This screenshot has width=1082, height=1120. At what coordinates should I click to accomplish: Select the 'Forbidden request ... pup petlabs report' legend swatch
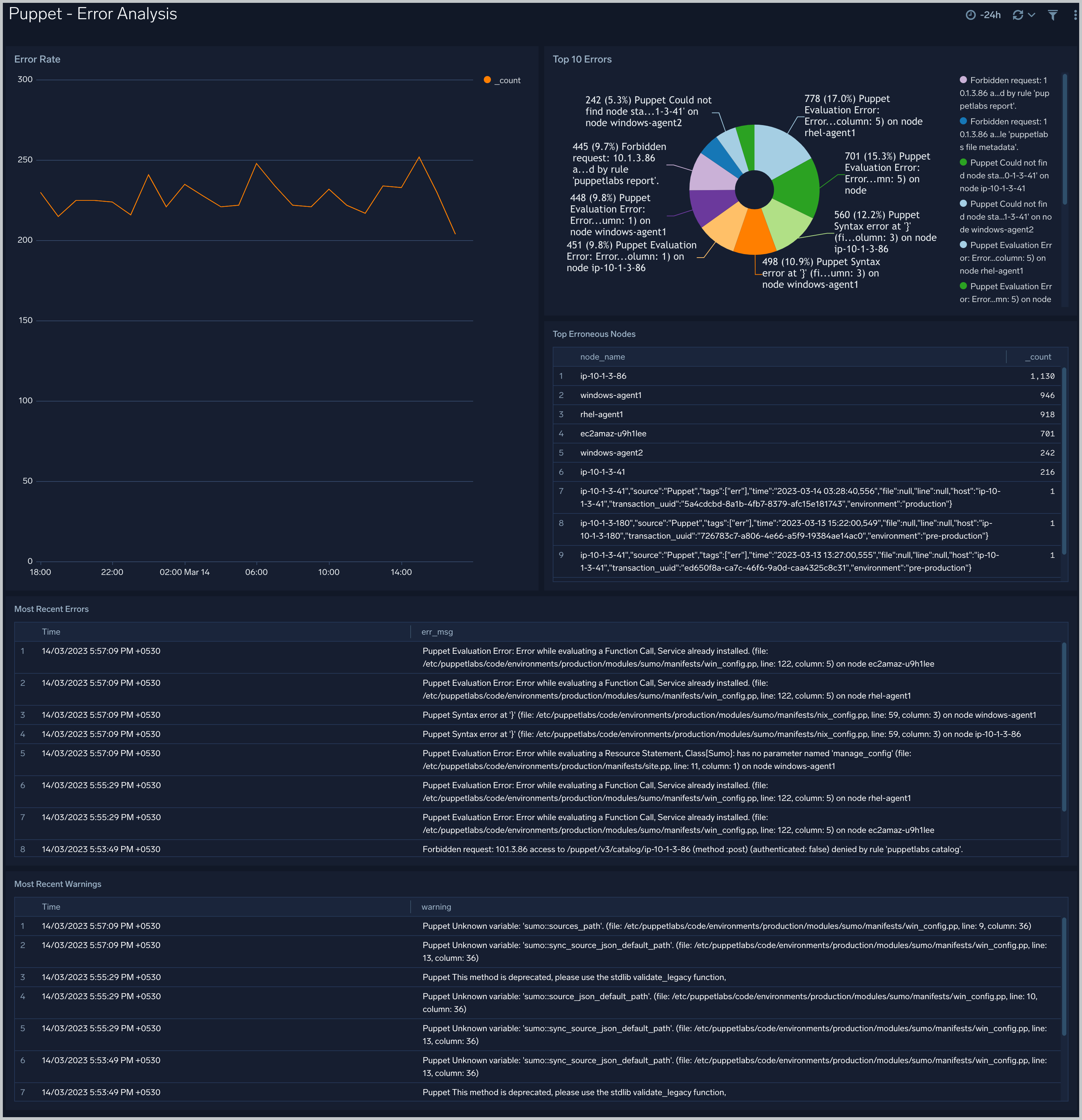pyautogui.click(x=963, y=80)
